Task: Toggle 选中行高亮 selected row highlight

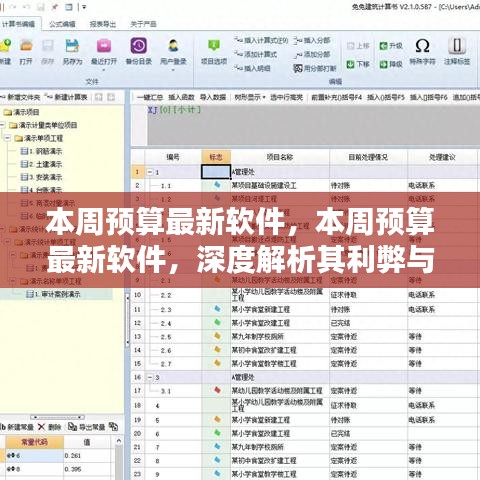Action: (x=286, y=97)
